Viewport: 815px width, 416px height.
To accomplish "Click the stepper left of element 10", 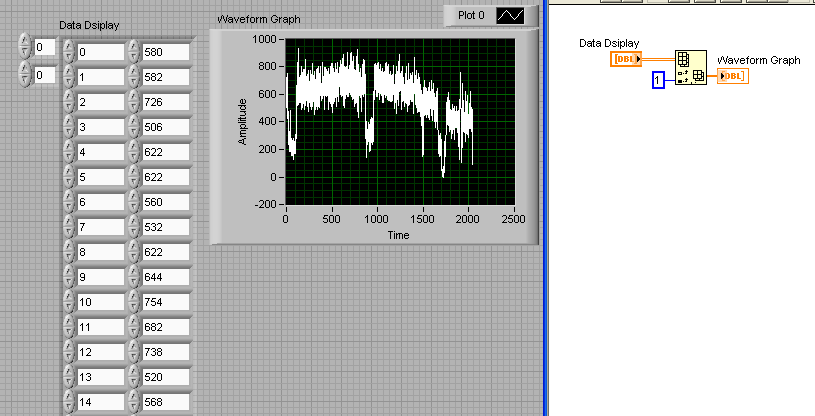I will coord(69,301).
